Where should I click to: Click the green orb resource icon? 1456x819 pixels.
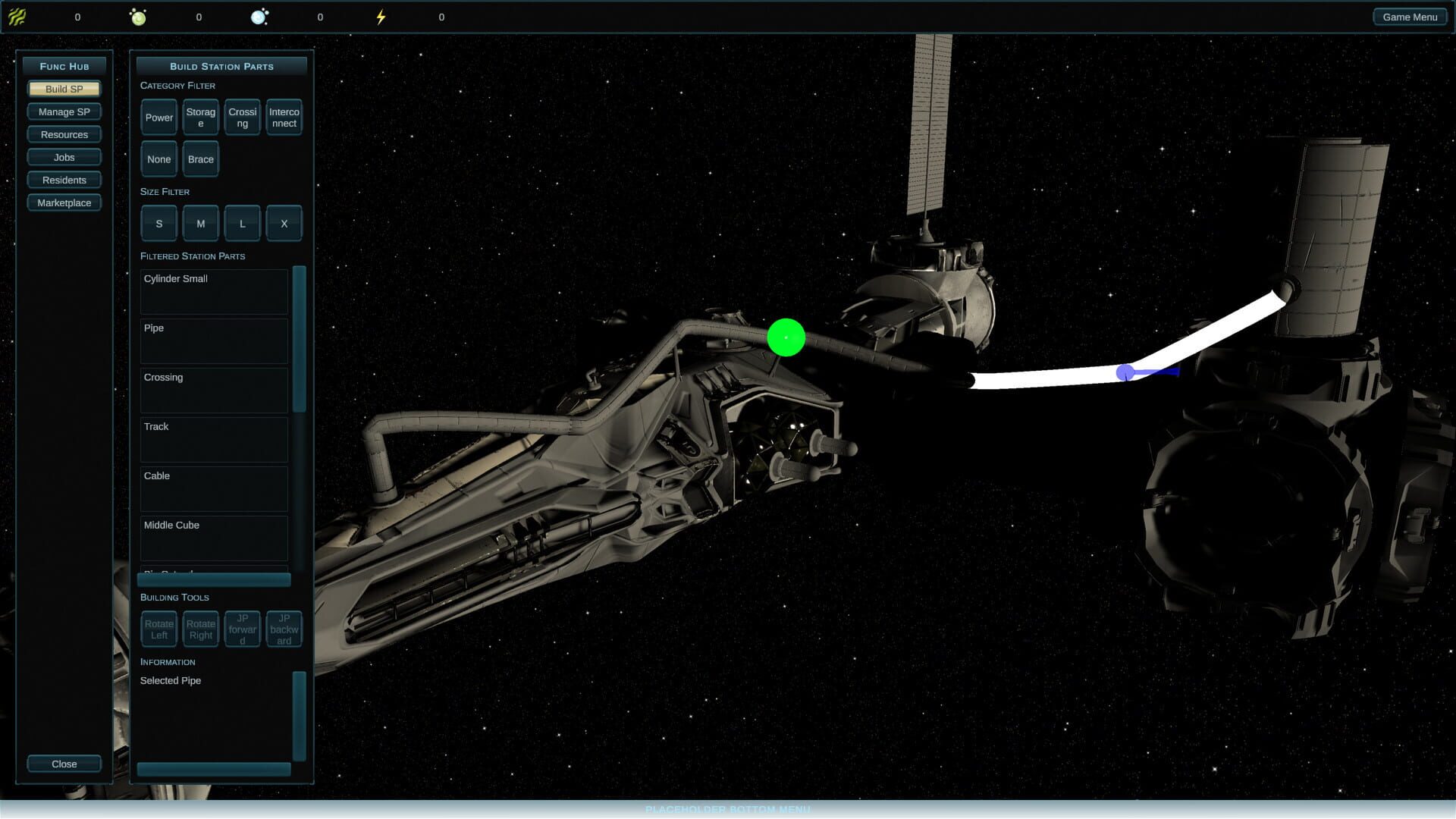point(138,17)
